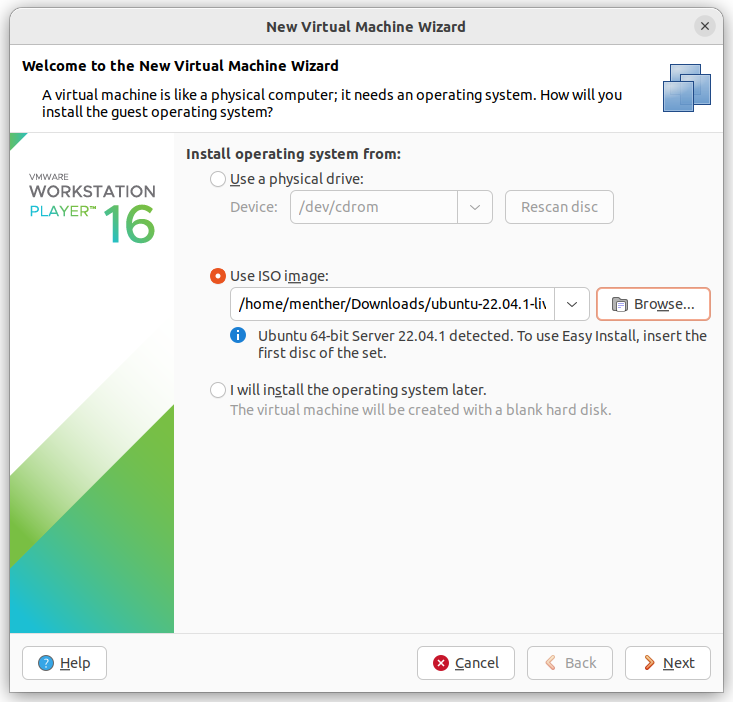
Task: Expand the /dev/cdrom device dropdown
Action: [475, 207]
